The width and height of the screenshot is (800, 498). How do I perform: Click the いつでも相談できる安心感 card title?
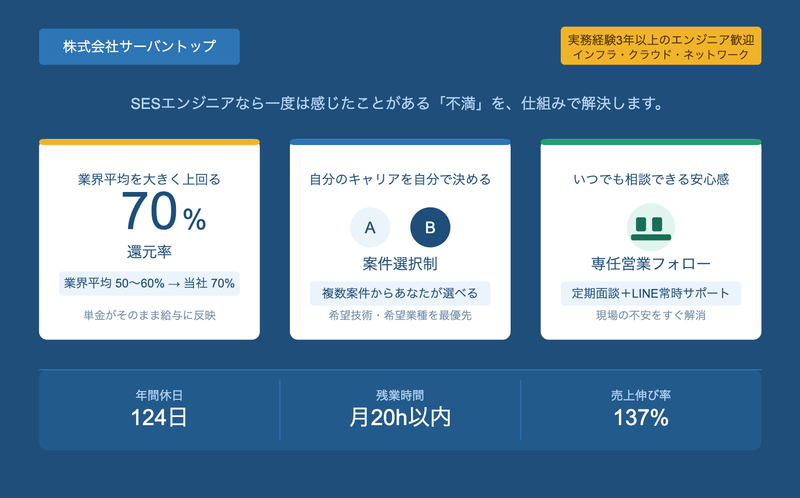click(x=650, y=180)
